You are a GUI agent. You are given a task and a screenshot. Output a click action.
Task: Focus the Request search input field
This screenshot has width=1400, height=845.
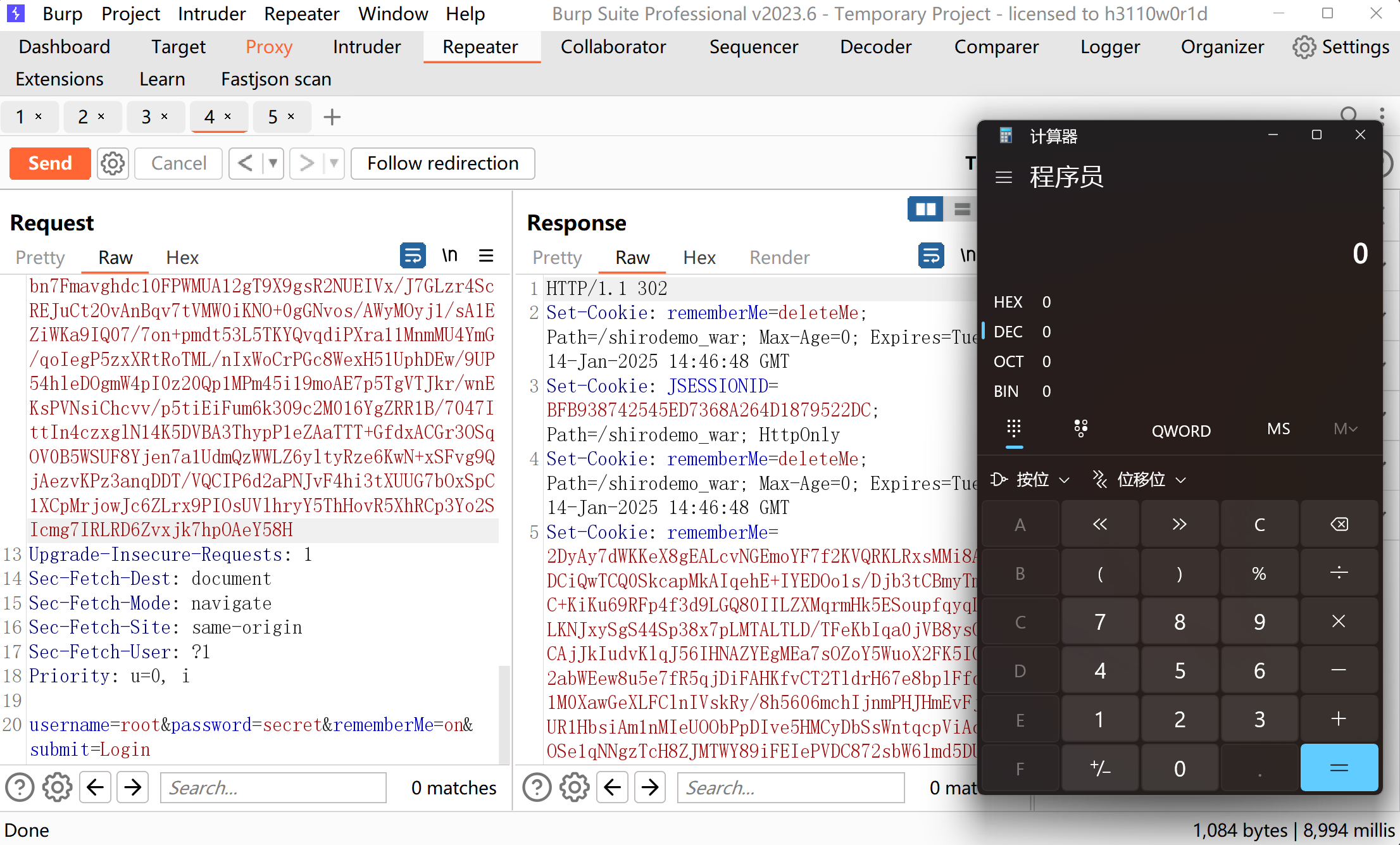[x=273, y=787]
